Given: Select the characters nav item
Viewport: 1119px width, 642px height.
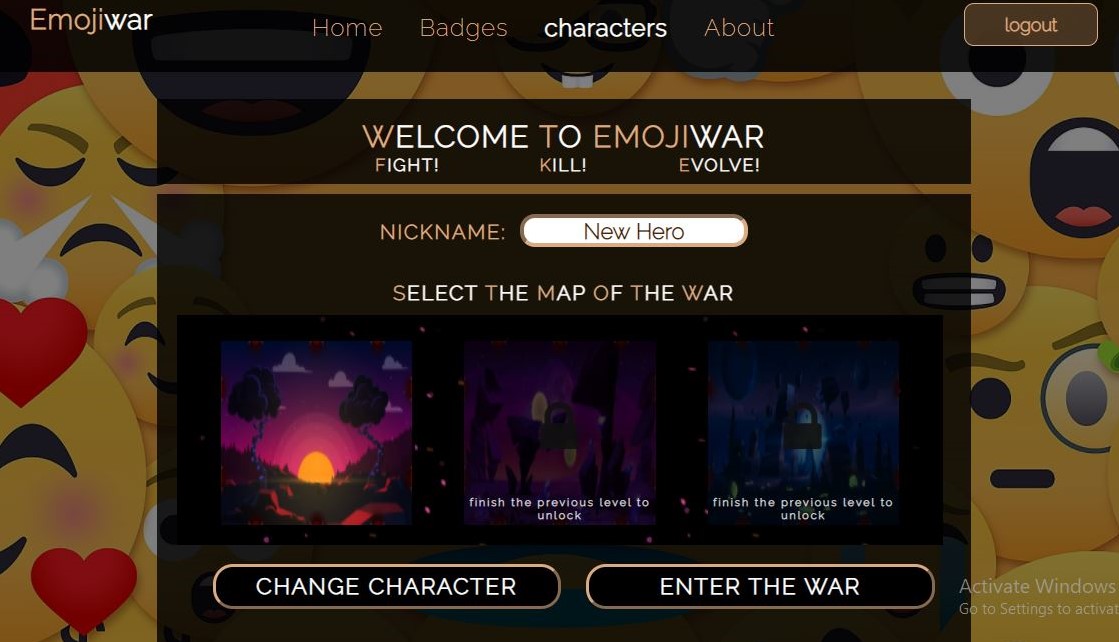Looking at the screenshot, I should point(605,28).
